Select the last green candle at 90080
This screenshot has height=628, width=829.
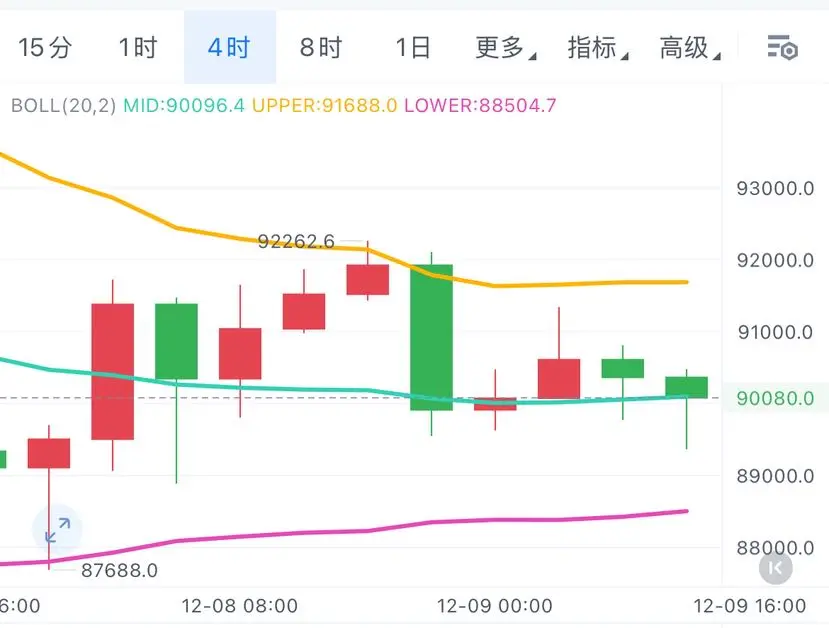686,387
